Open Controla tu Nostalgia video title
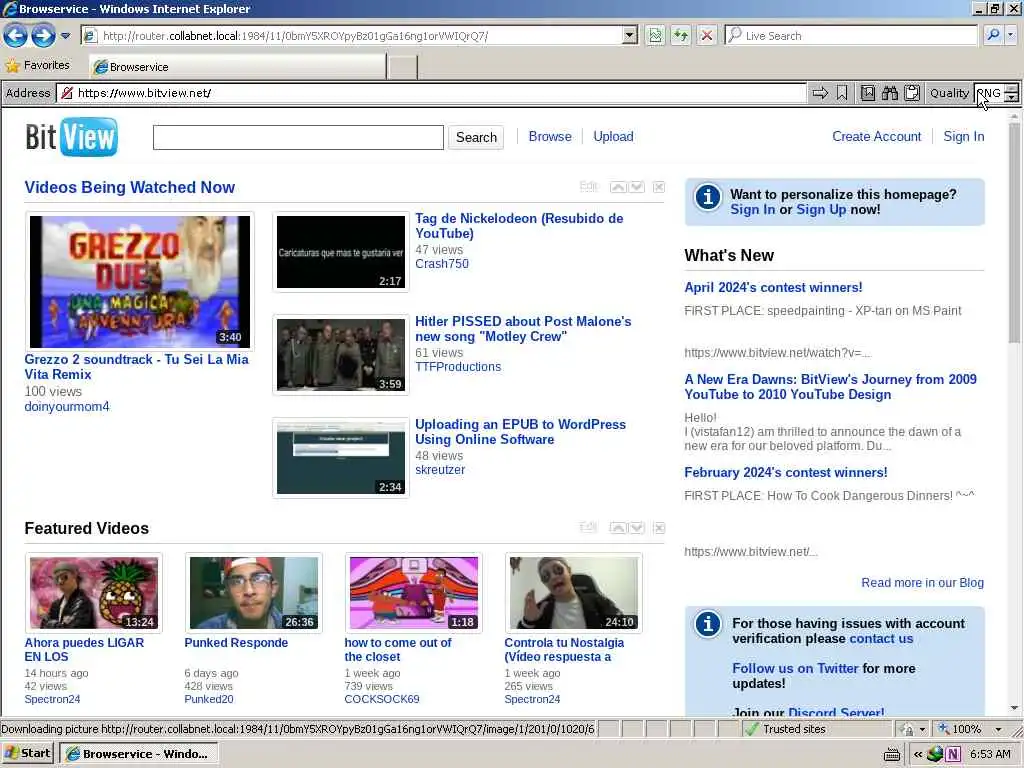This screenshot has height=768, width=1024. [x=564, y=650]
